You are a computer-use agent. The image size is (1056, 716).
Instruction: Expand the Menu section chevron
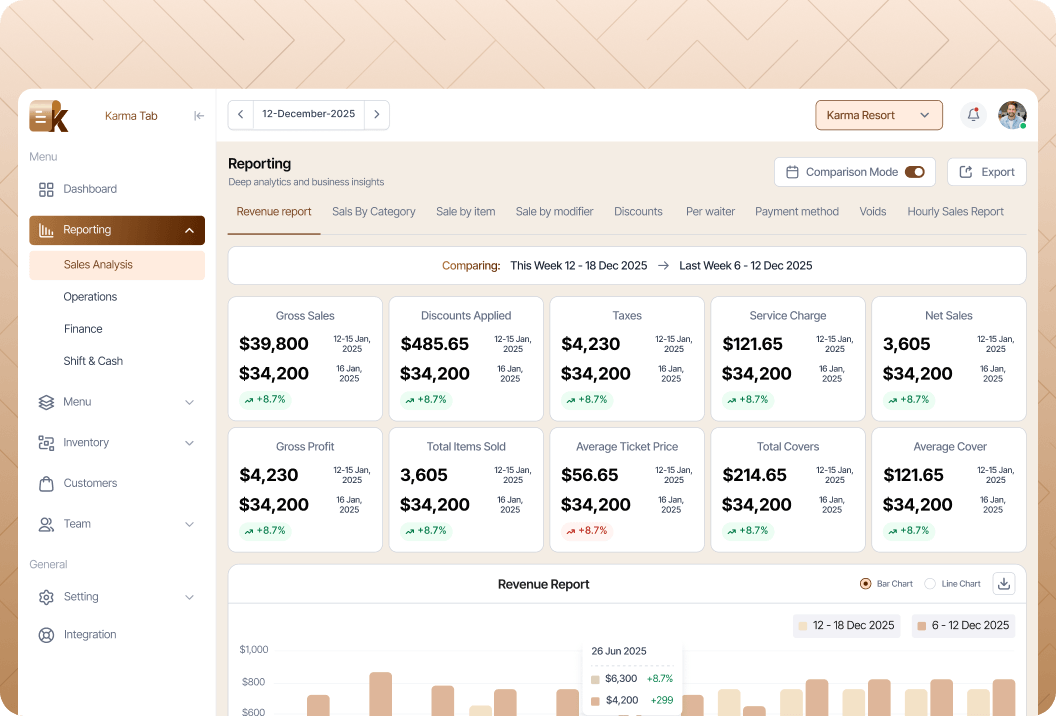189,402
